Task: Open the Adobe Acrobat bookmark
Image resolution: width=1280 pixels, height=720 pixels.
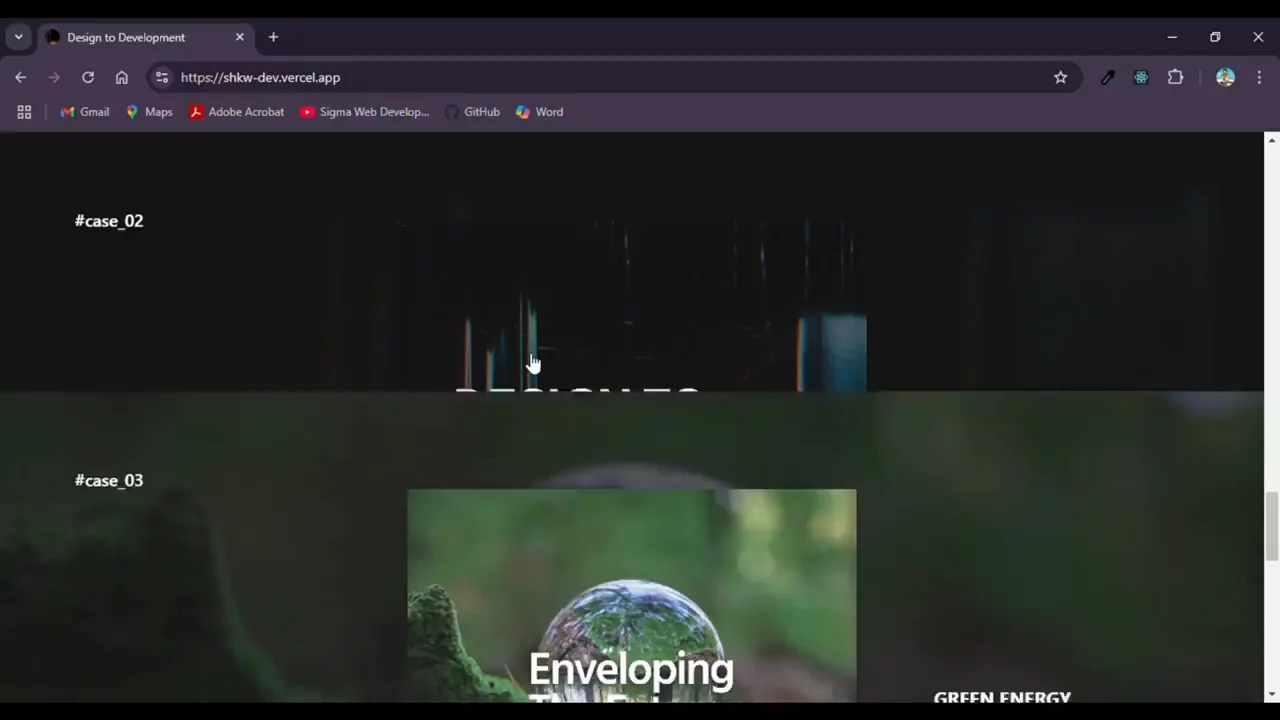Action: (x=237, y=112)
